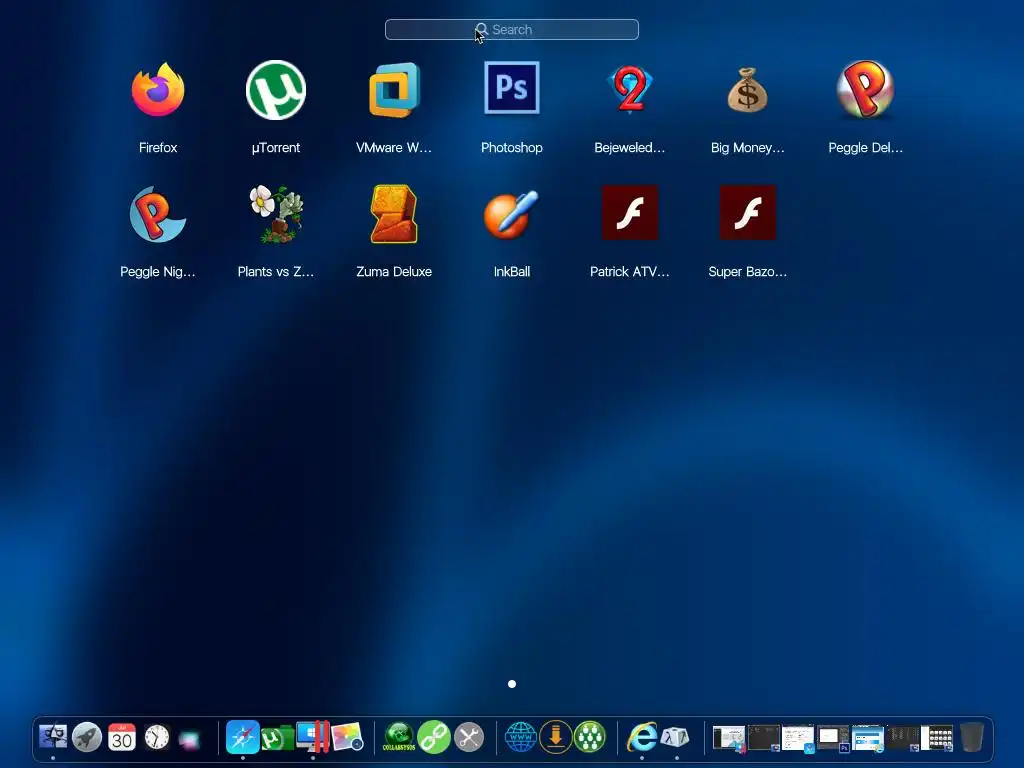Click 'Firefox' app label
Screen dimensions: 1024x768
pos(157,148)
